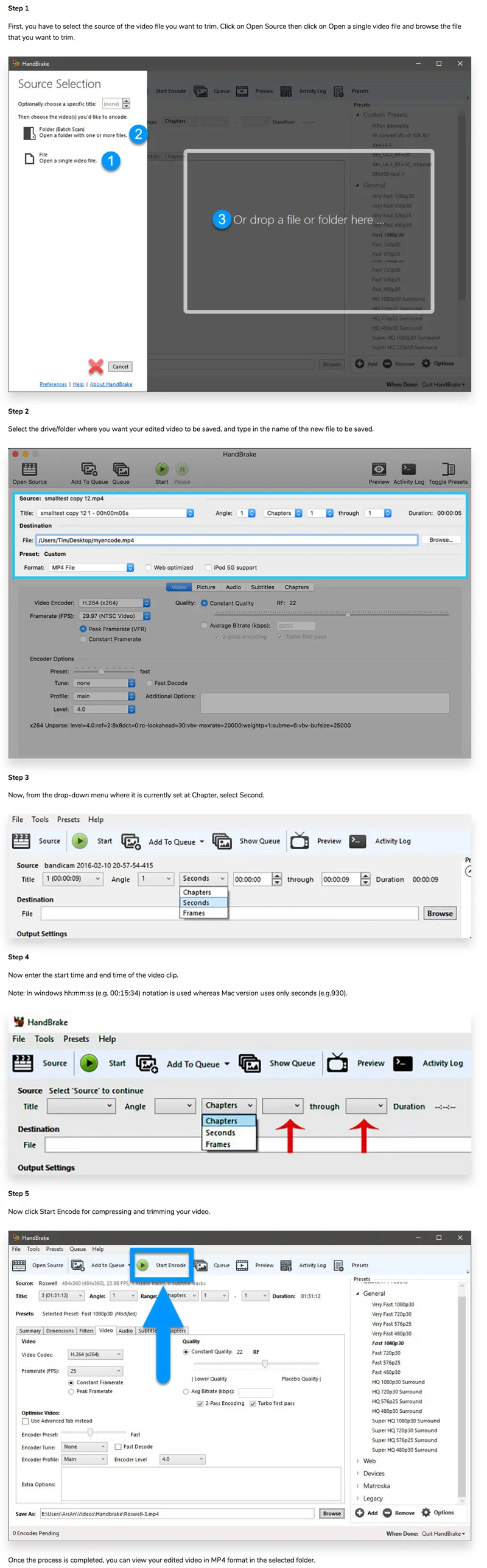Click the green Start icon beside Pause
Viewport: 487px width, 1568px height.
161,469
